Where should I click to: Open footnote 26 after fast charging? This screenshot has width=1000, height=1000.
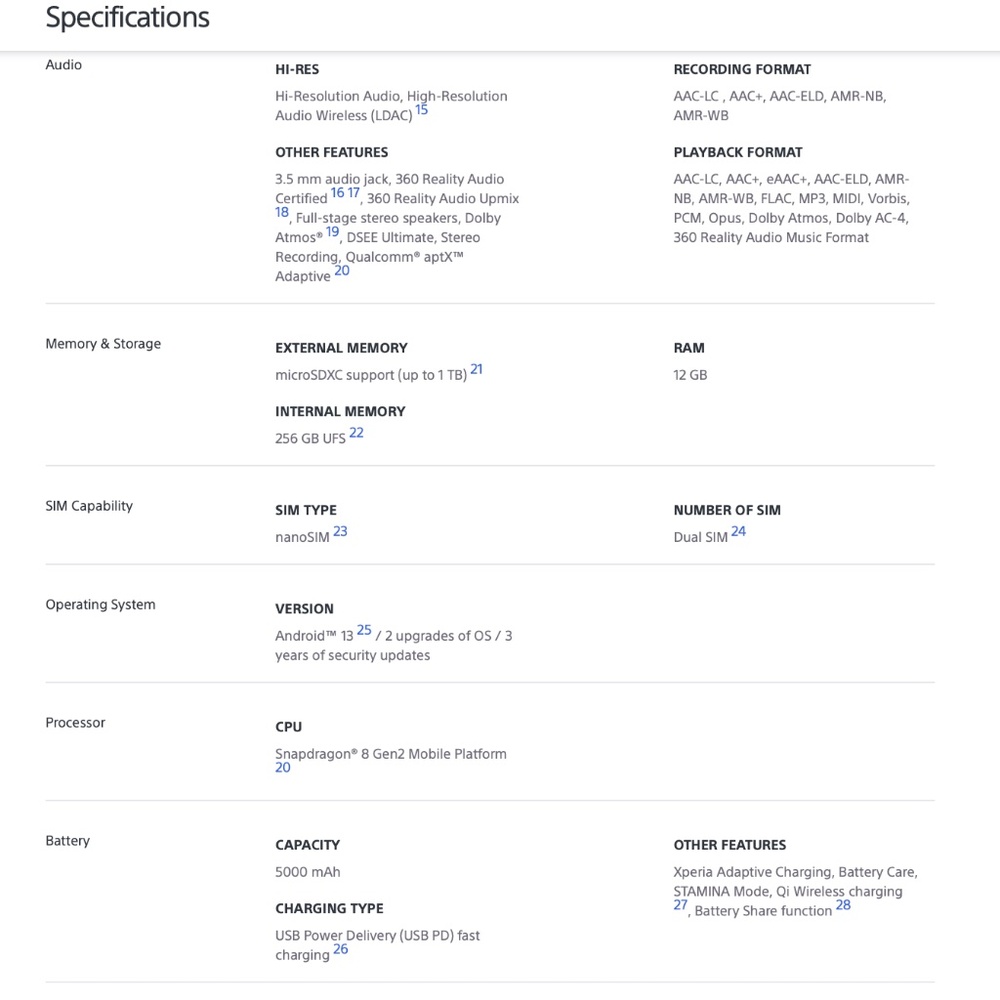pyautogui.click(x=341, y=949)
